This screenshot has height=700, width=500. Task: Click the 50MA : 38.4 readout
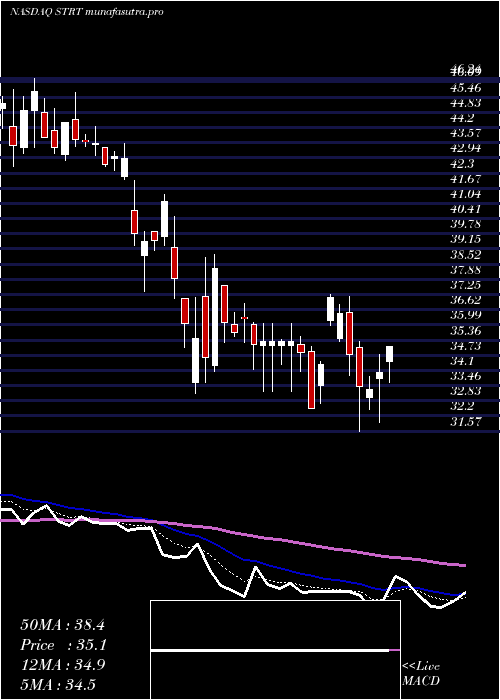click(x=62, y=625)
